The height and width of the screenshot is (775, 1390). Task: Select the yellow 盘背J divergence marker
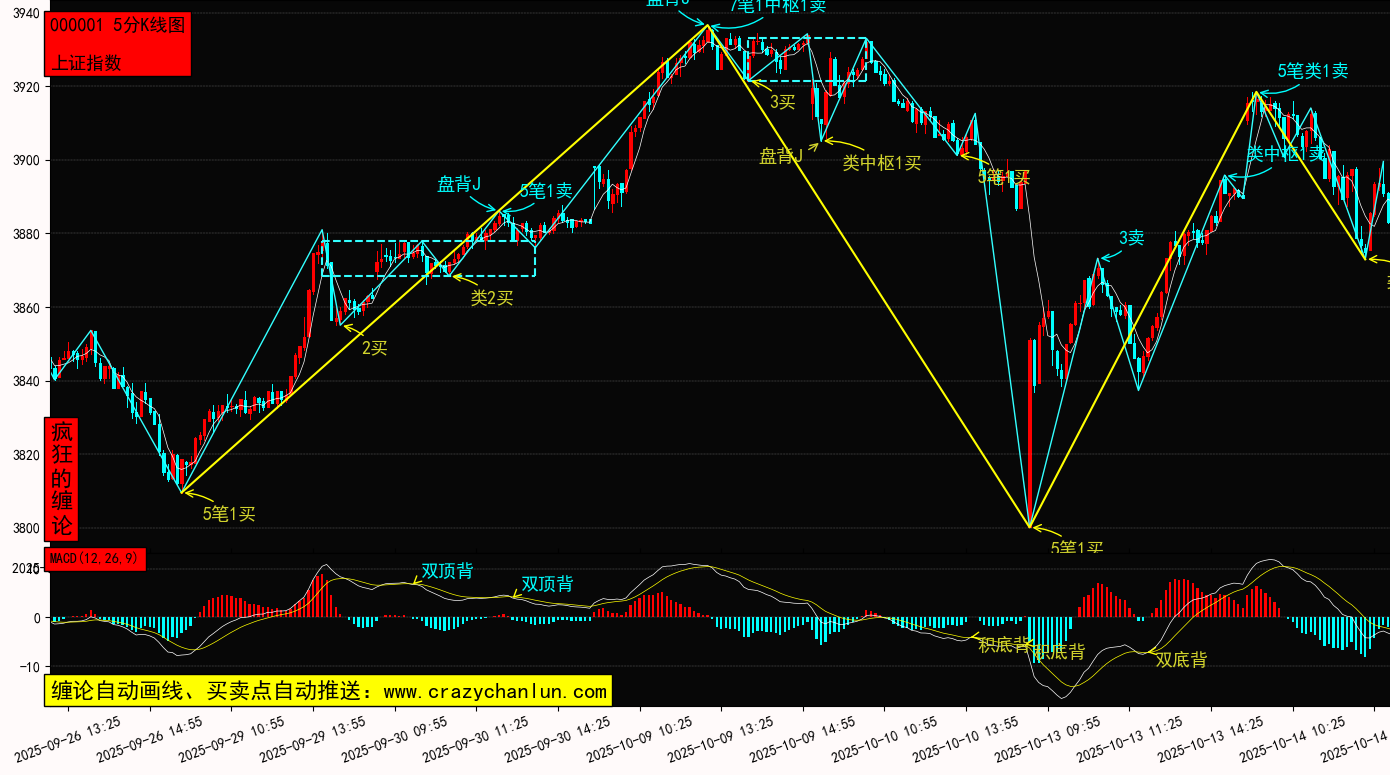[781, 156]
